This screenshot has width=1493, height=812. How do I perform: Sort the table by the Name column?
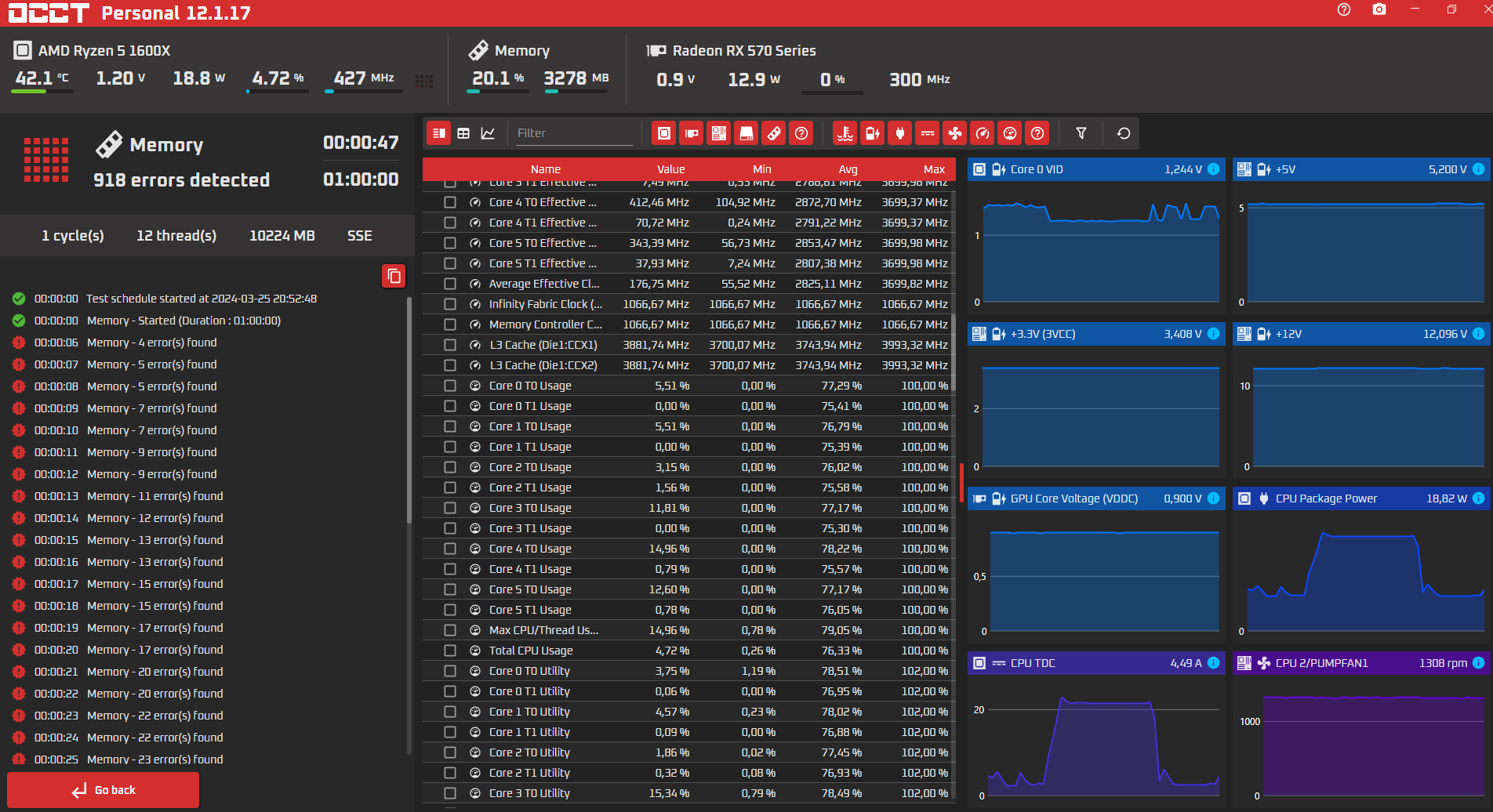pos(545,169)
